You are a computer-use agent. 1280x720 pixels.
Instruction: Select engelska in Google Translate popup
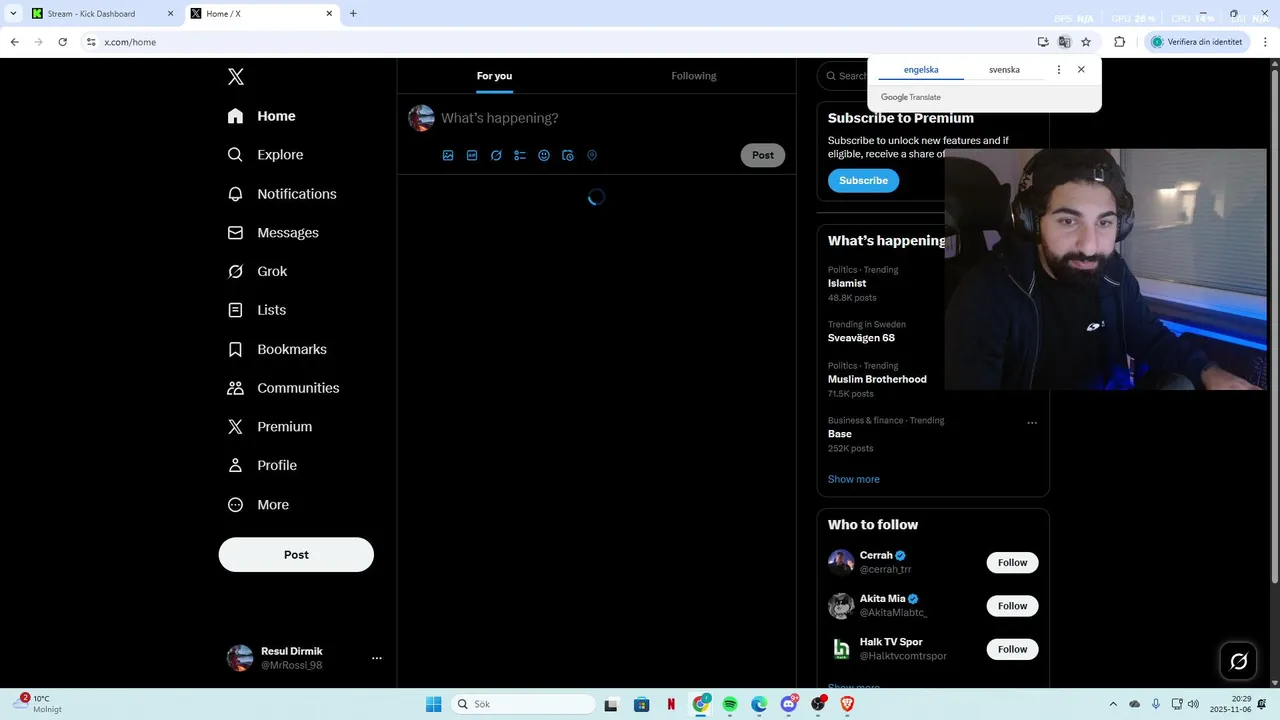click(921, 70)
